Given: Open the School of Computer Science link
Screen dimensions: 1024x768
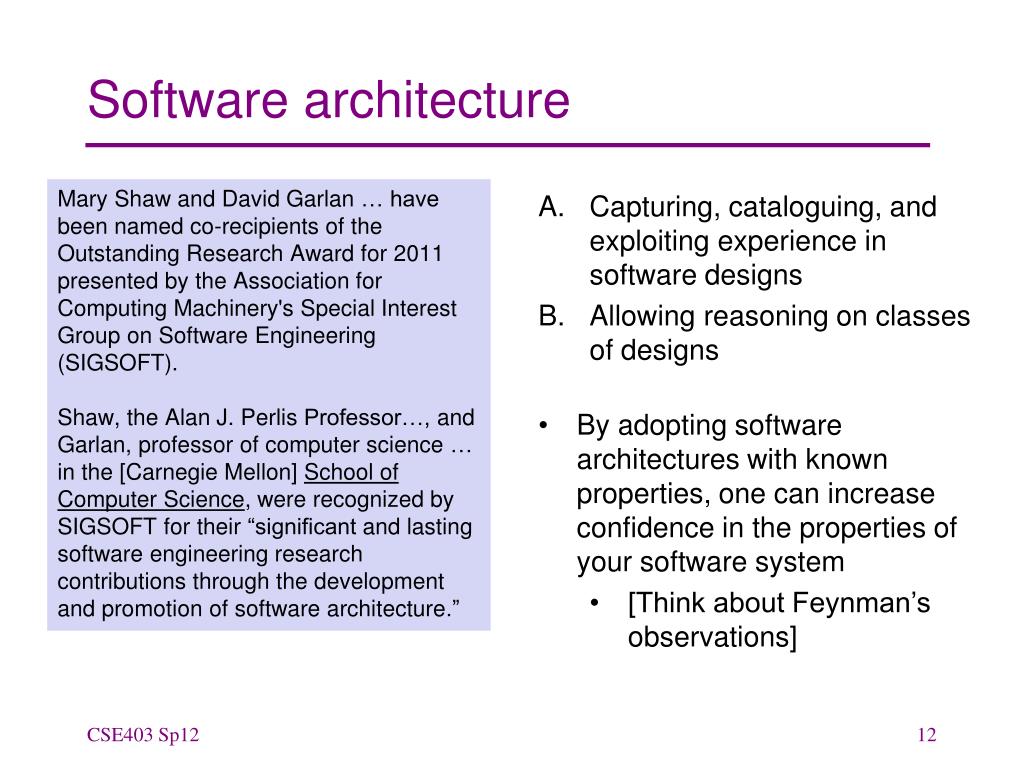Looking at the screenshot, I should click(x=228, y=485).
